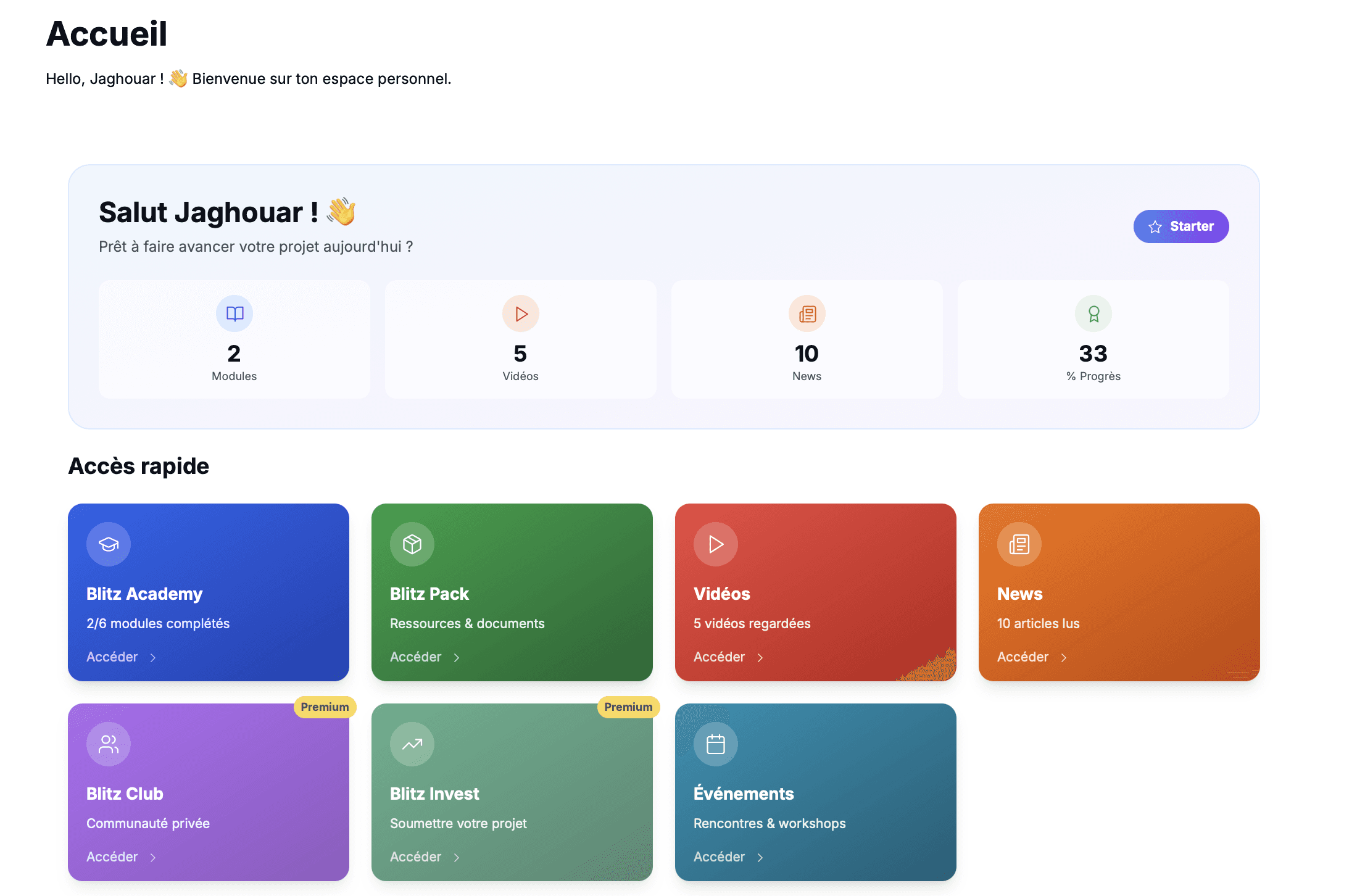
Task: Click the graduation cap icon on Blitz Academy
Action: pos(109,544)
